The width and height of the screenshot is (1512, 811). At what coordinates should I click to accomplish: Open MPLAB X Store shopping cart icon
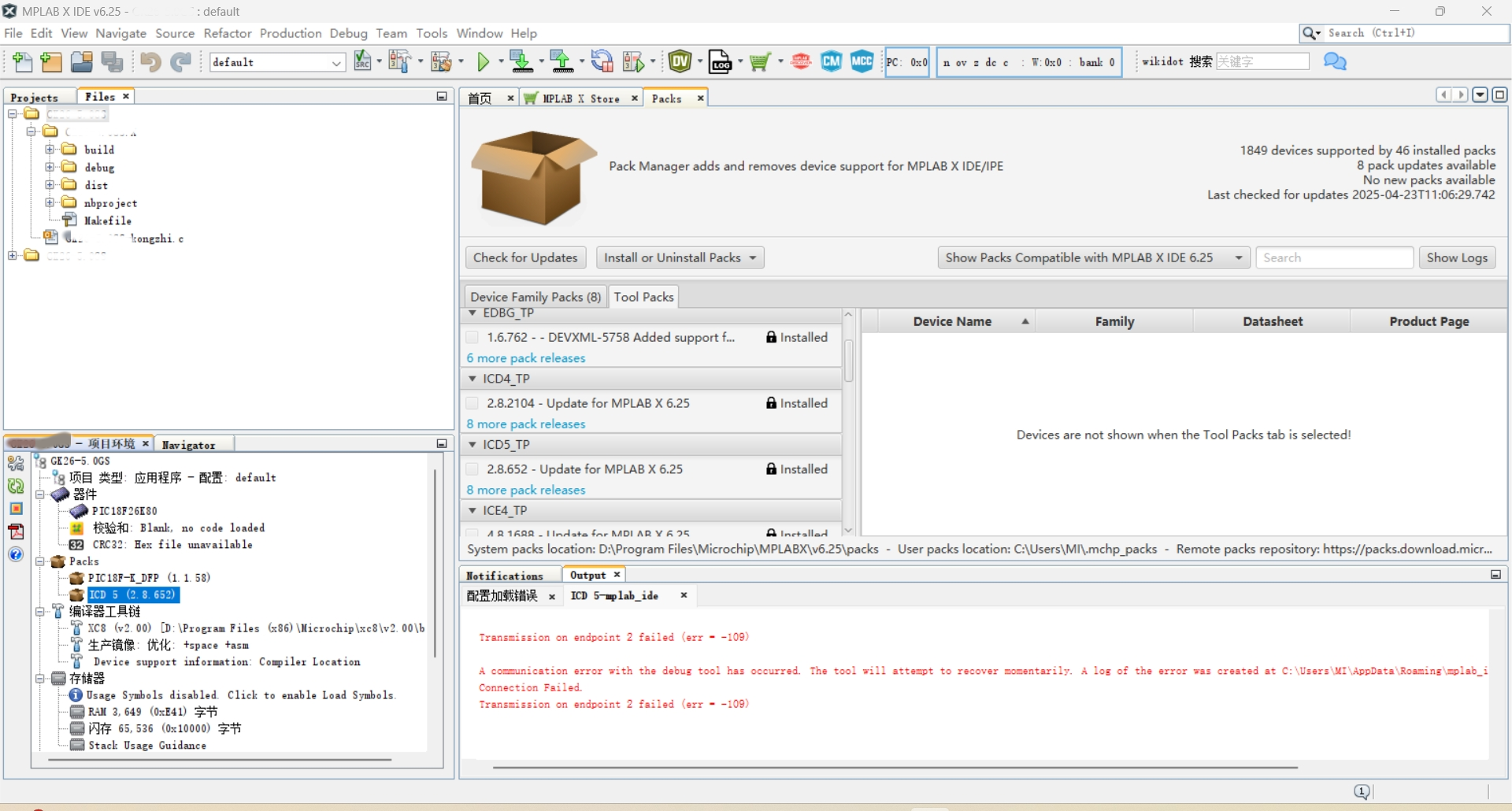click(x=758, y=61)
